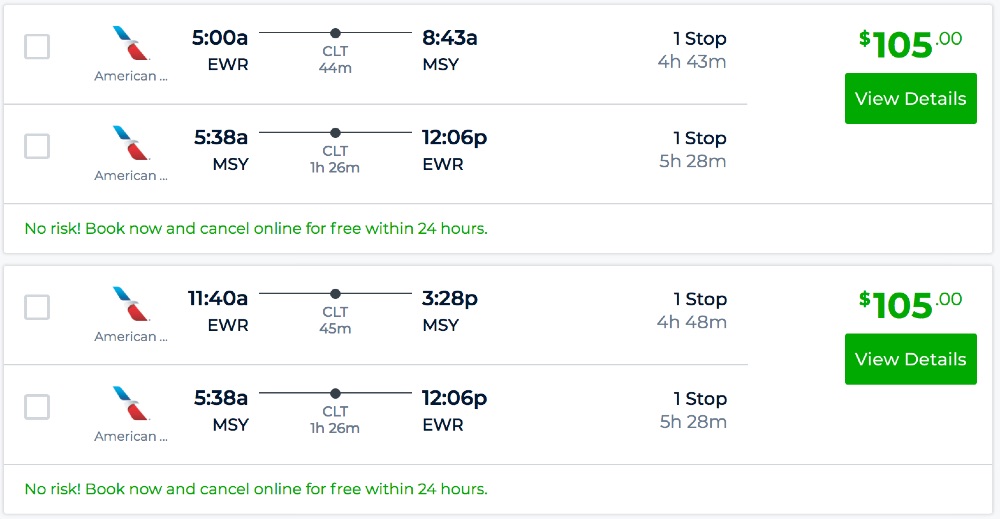The height and width of the screenshot is (519, 1000).
Task: Click the 1 Stop 4h 43m duration label
Action: pyautogui.click(x=692, y=50)
